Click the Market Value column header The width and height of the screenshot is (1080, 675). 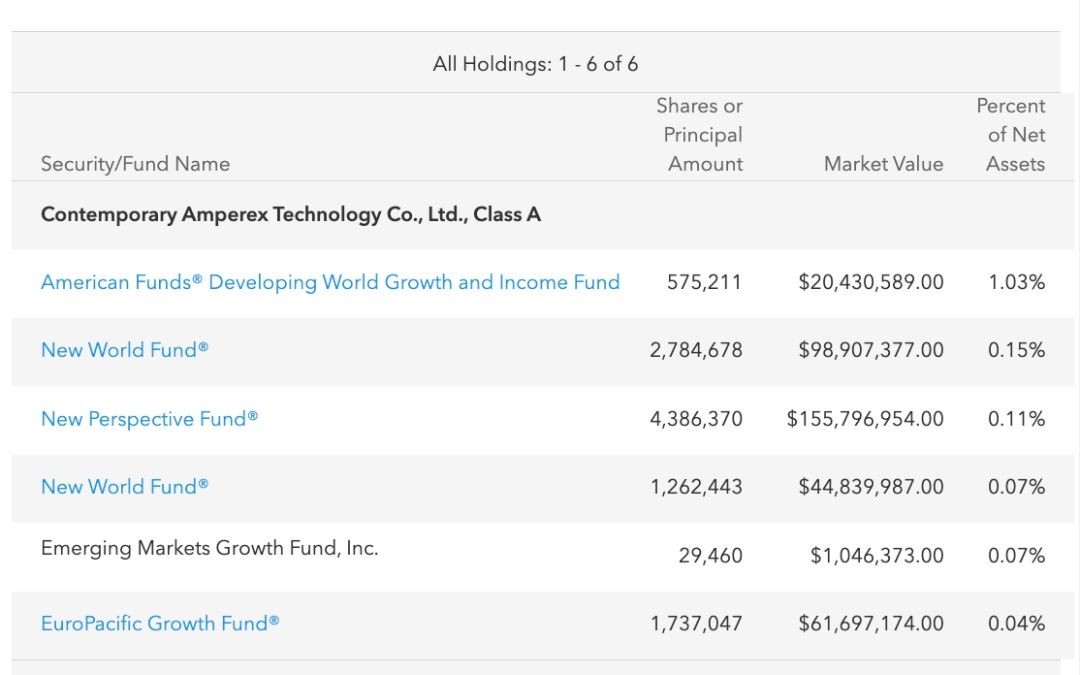pyautogui.click(x=883, y=164)
